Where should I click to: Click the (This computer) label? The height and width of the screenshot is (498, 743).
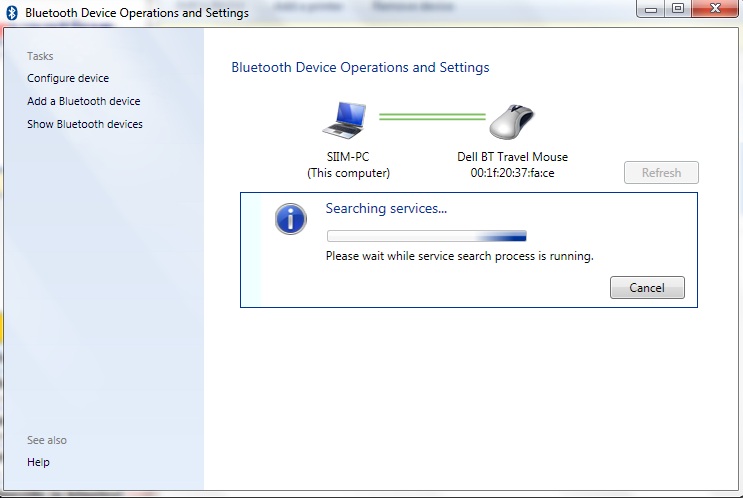click(x=348, y=173)
